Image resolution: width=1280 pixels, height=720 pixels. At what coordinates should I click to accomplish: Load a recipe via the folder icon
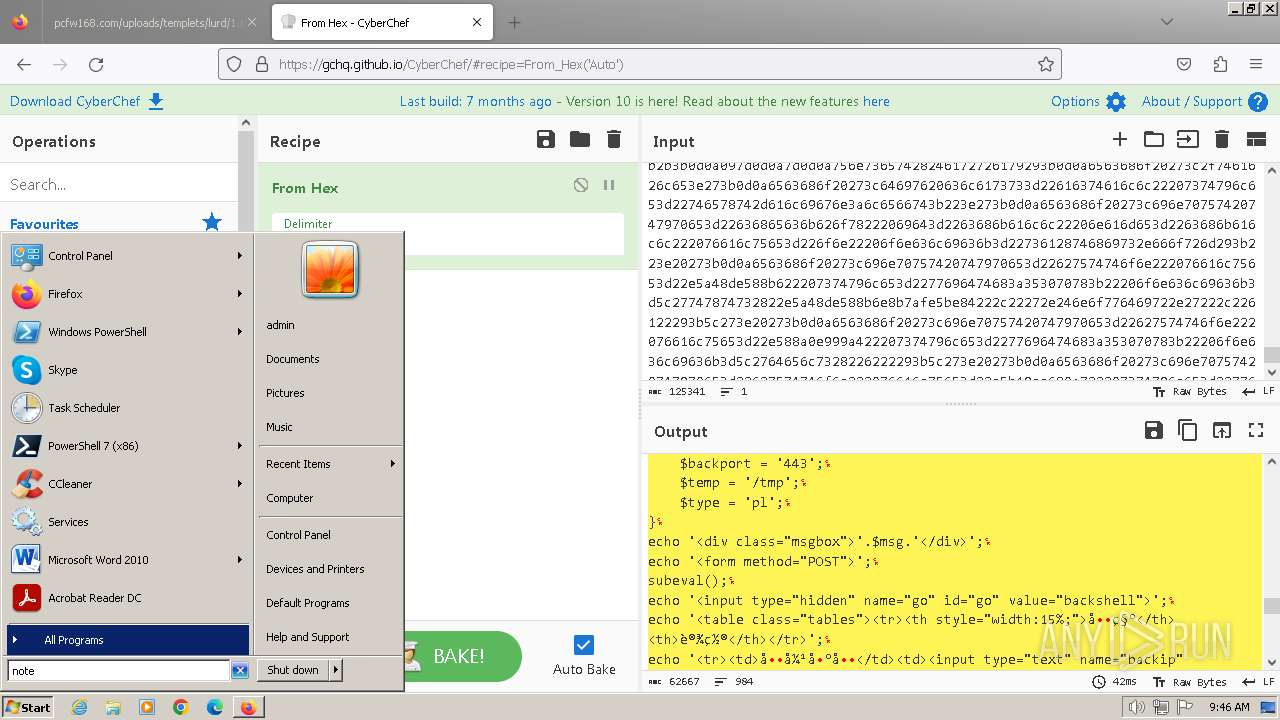[580, 139]
